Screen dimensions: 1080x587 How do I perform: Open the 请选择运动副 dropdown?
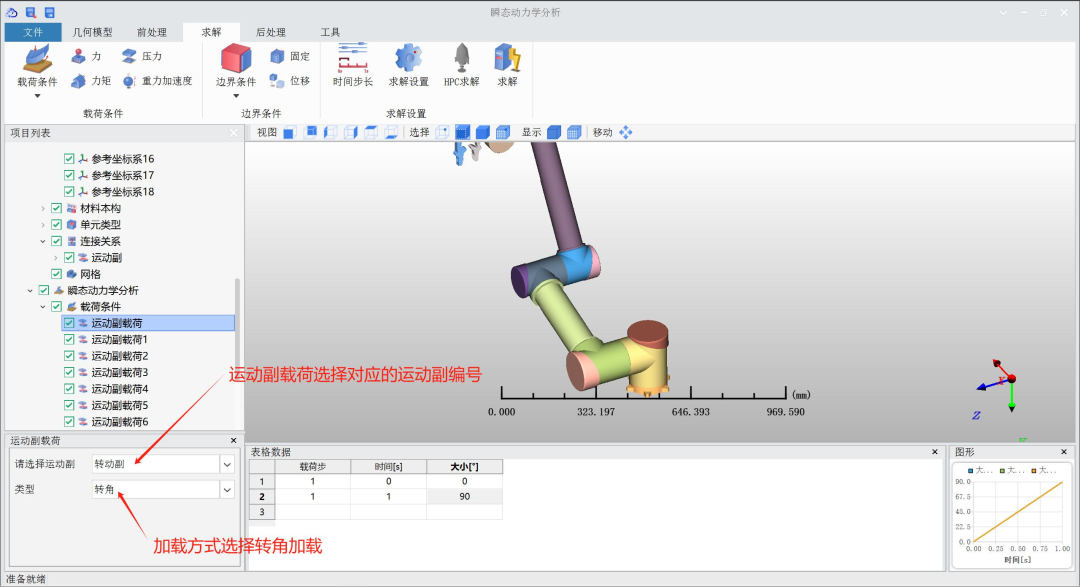tap(227, 464)
